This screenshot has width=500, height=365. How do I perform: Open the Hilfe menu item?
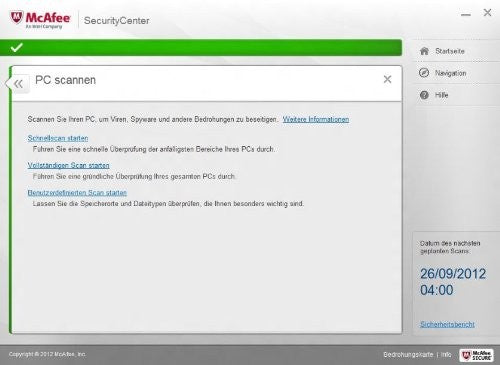coord(441,95)
